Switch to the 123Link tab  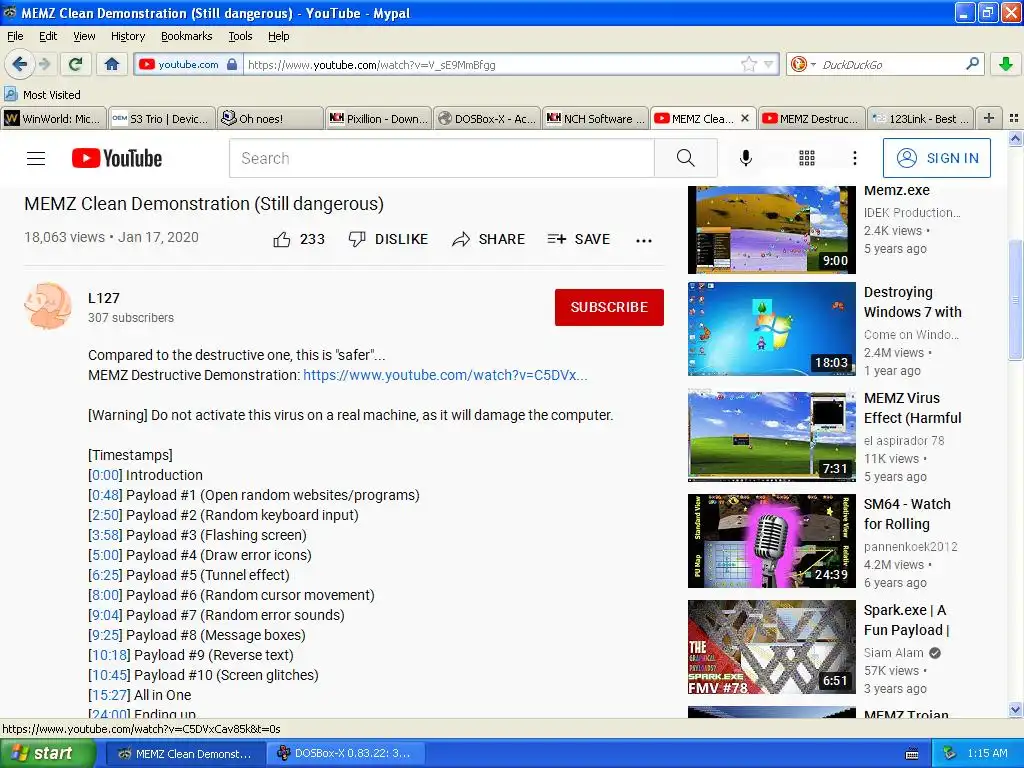(920, 118)
